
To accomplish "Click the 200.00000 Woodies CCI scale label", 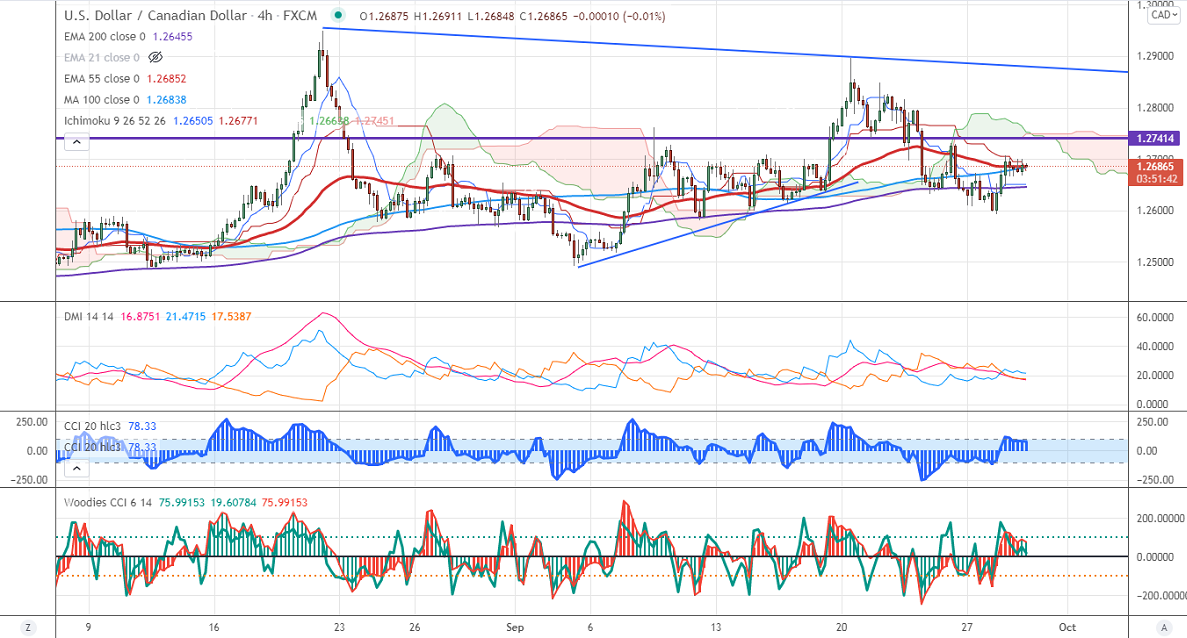I will click(x=1160, y=518).
